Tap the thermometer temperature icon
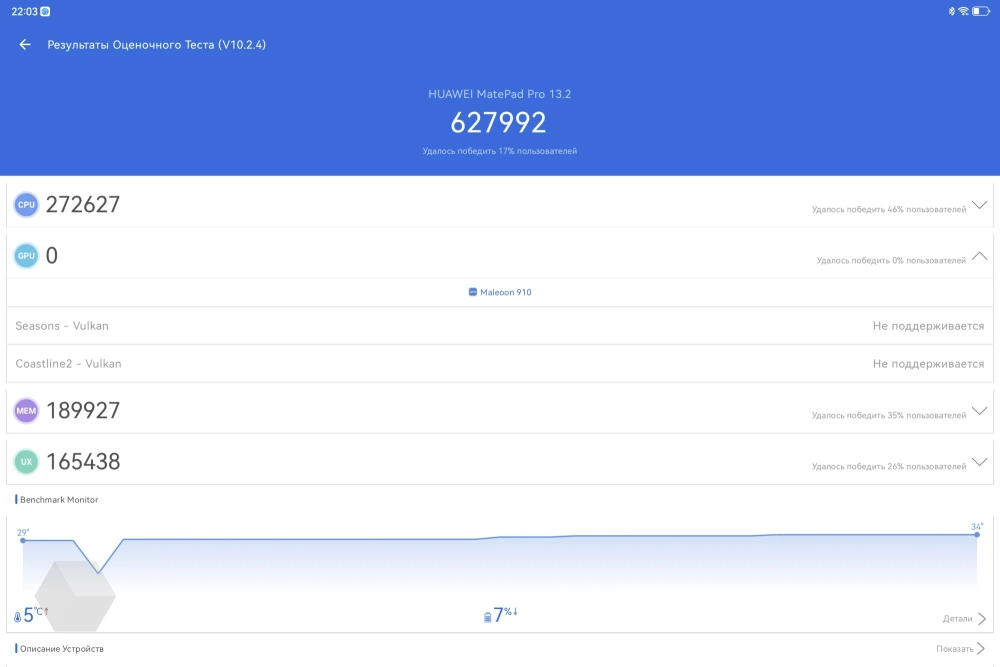Viewport: 1000px width, 667px height. pos(17,617)
